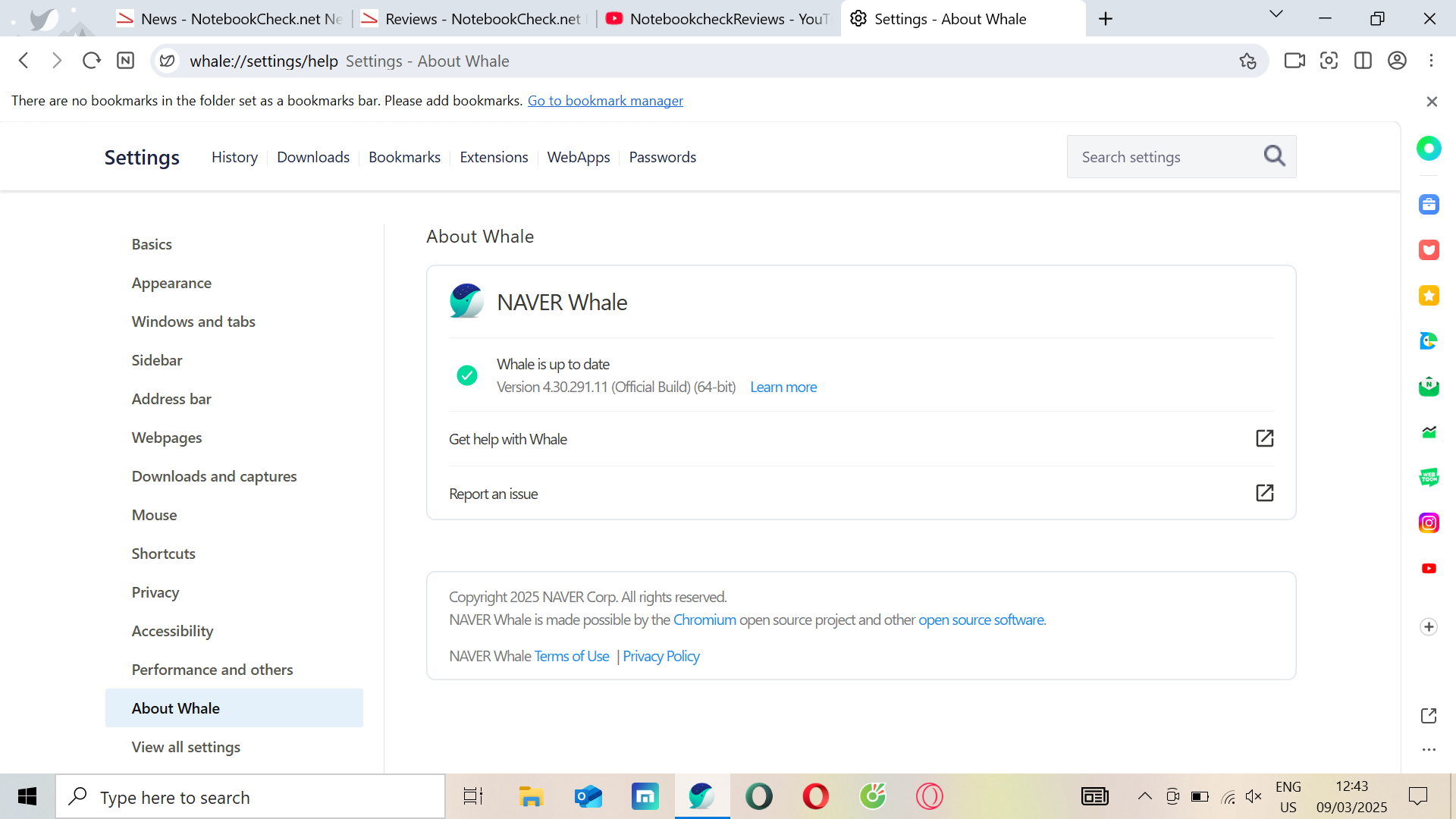The image size is (1456, 819).
Task: Open the Chromium project link
Action: [x=704, y=620]
